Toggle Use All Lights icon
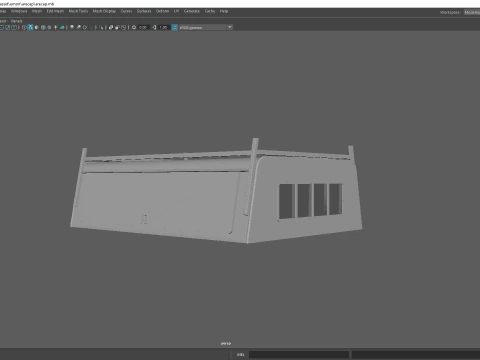 point(56,27)
